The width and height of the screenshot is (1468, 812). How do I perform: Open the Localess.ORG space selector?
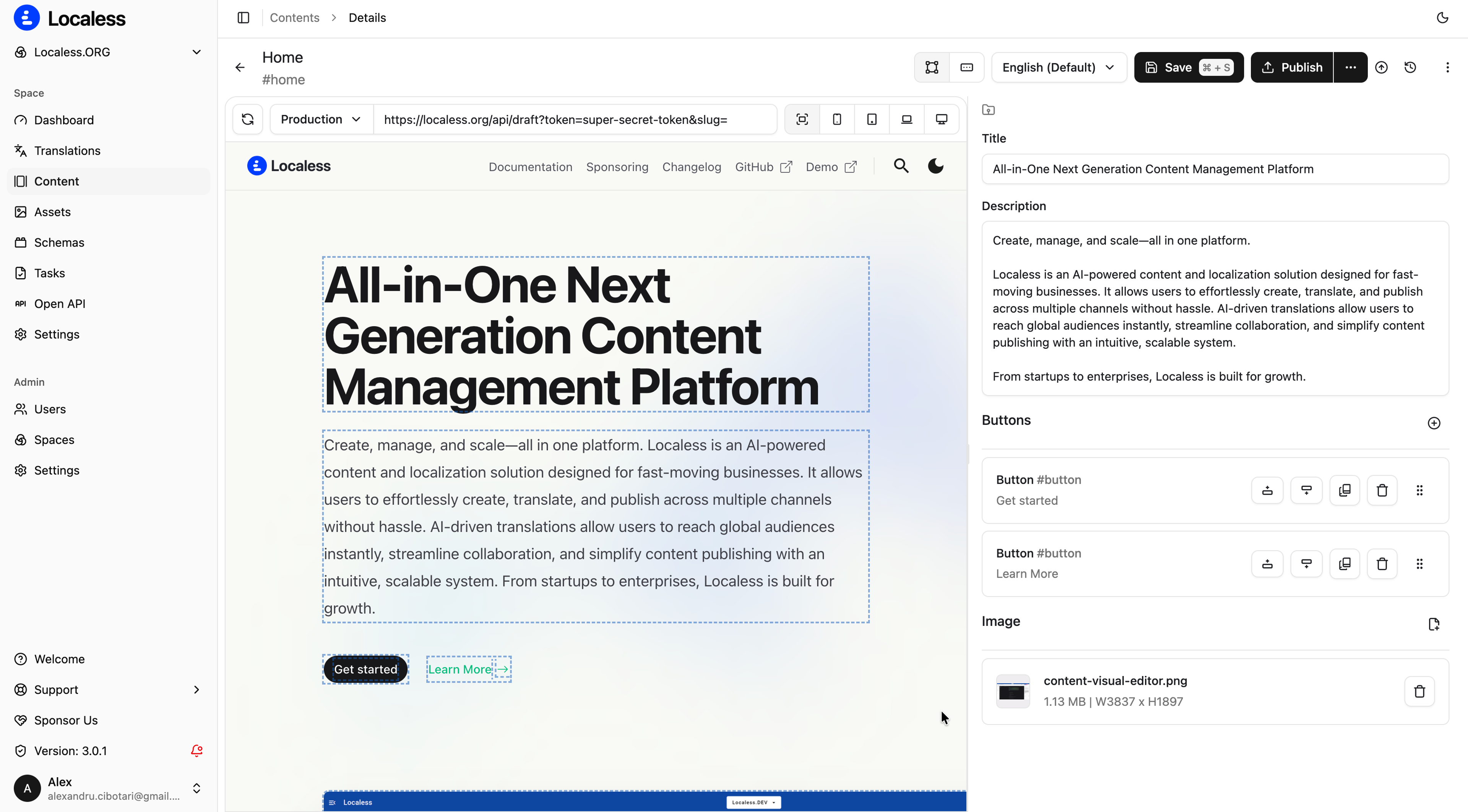108,52
